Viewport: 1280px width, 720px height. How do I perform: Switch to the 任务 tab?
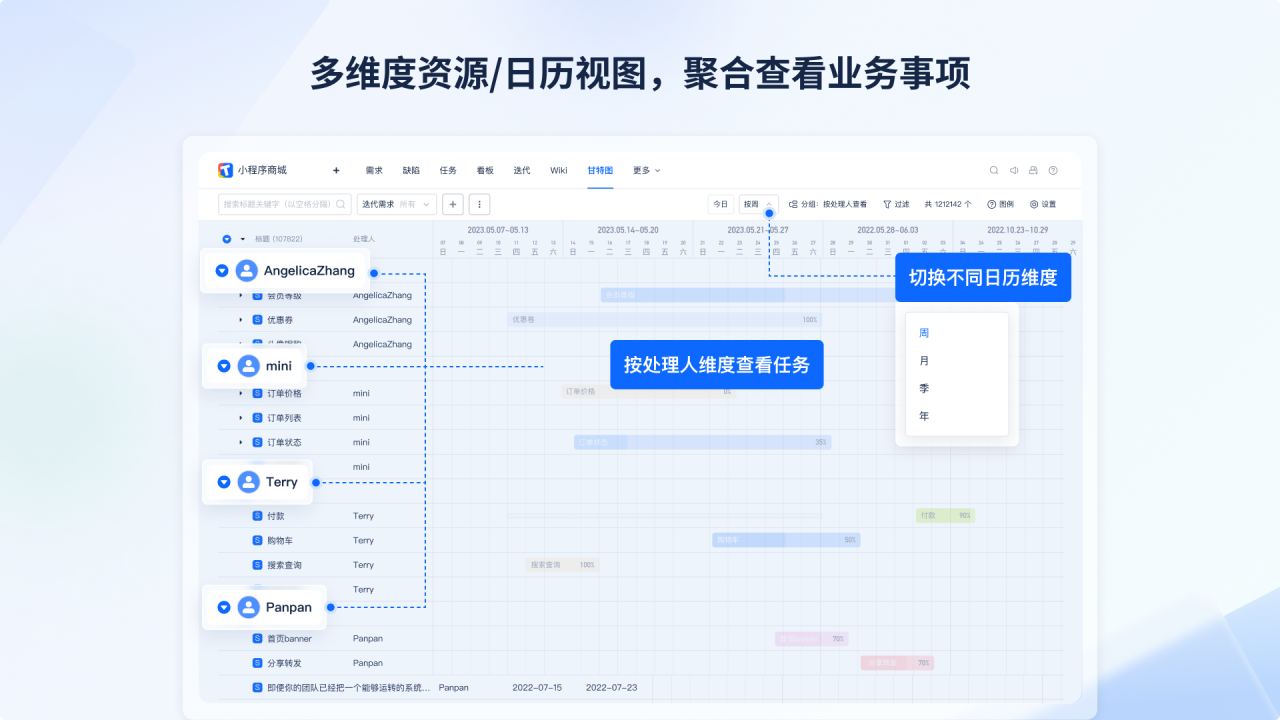[x=448, y=170]
